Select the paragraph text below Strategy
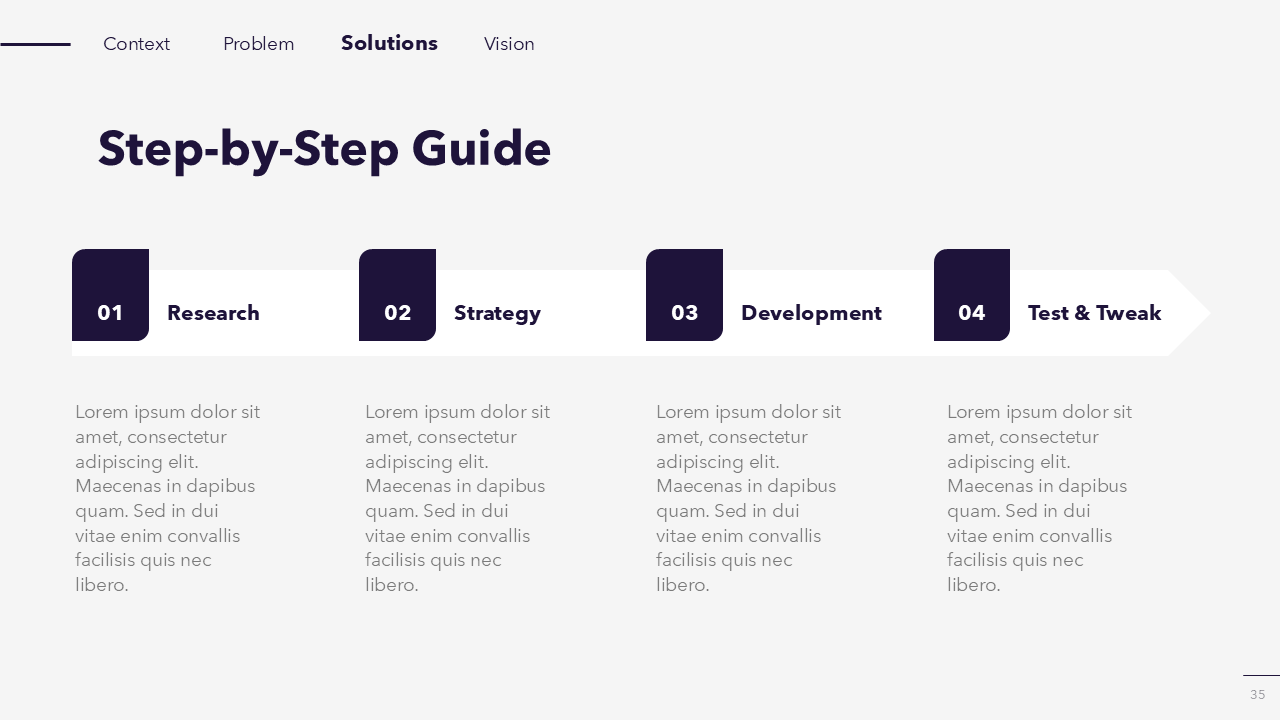Image resolution: width=1280 pixels, height=720 pixels. (x=457, y=498)
